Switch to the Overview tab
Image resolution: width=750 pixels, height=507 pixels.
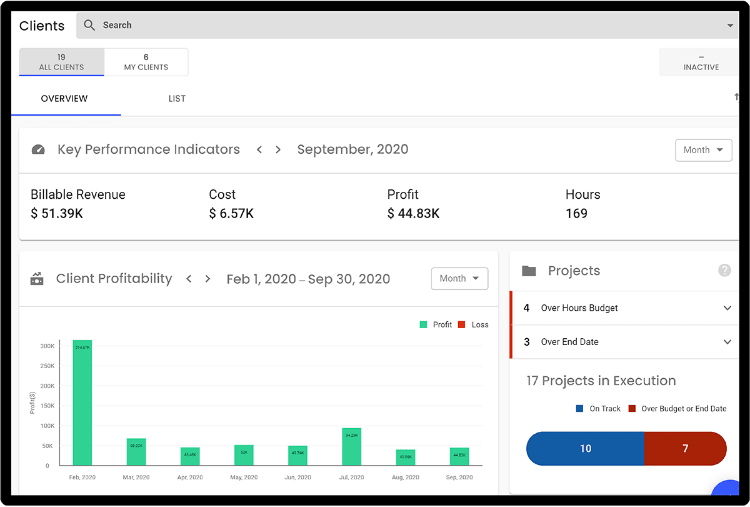(x=64, y=99)
